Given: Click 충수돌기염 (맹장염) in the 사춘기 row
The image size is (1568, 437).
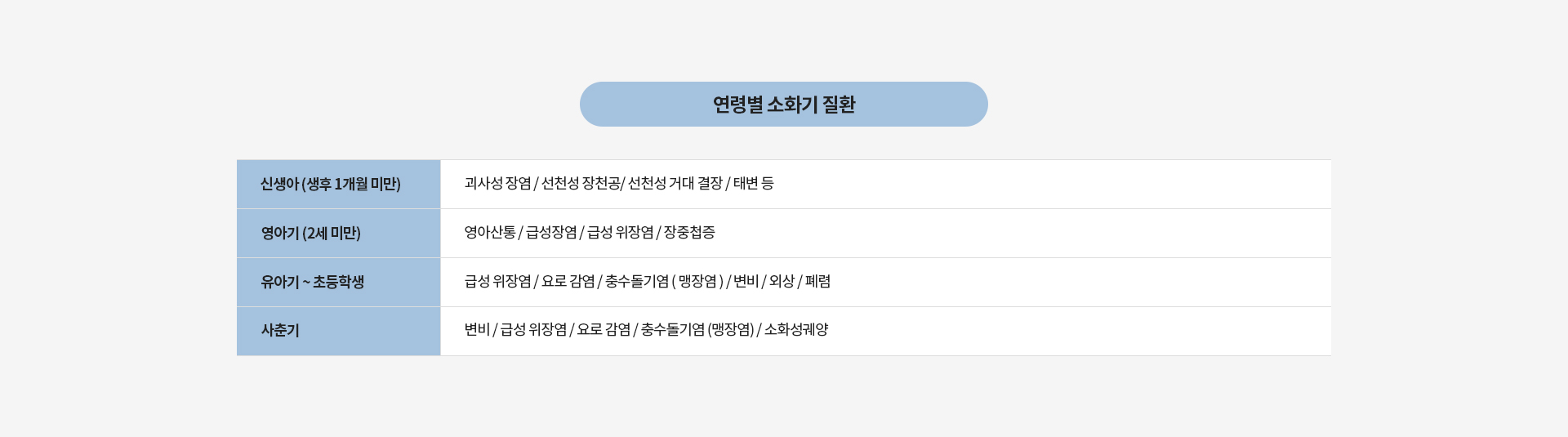Looking at the screenshot, I should [x=697, y=330].
